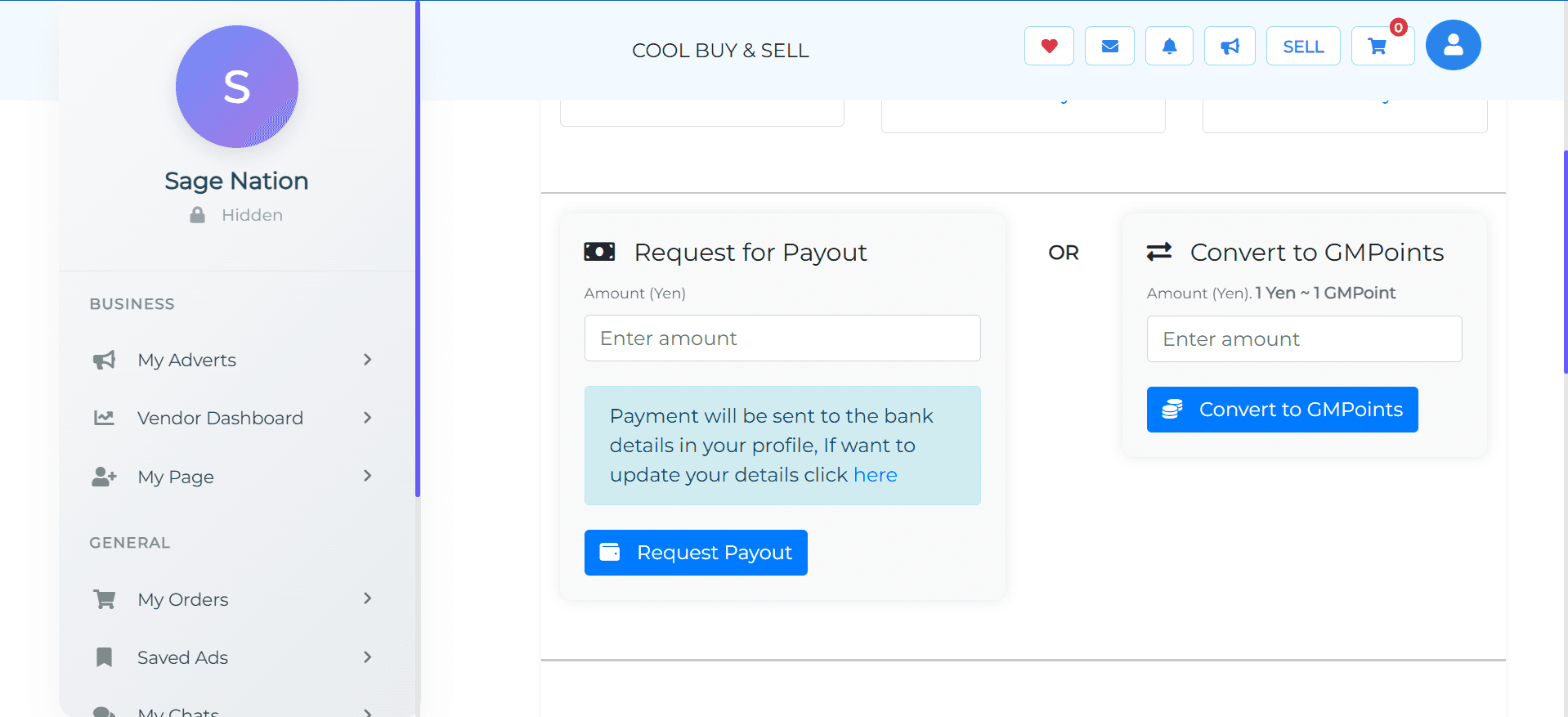Open Saved Ads menu item
The width and height of the screenshot is (1568, 717).
point(182,657)
